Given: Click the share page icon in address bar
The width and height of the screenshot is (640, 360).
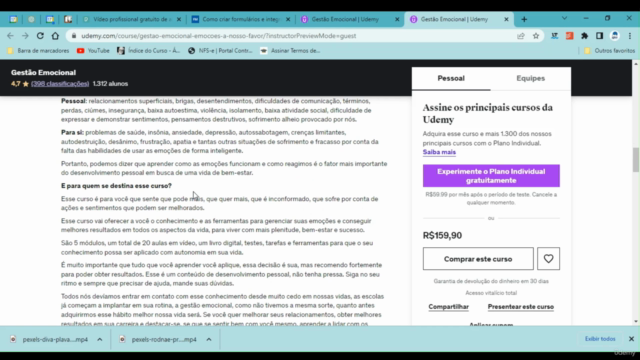Looking at the screenshot, I should [521, 36].
